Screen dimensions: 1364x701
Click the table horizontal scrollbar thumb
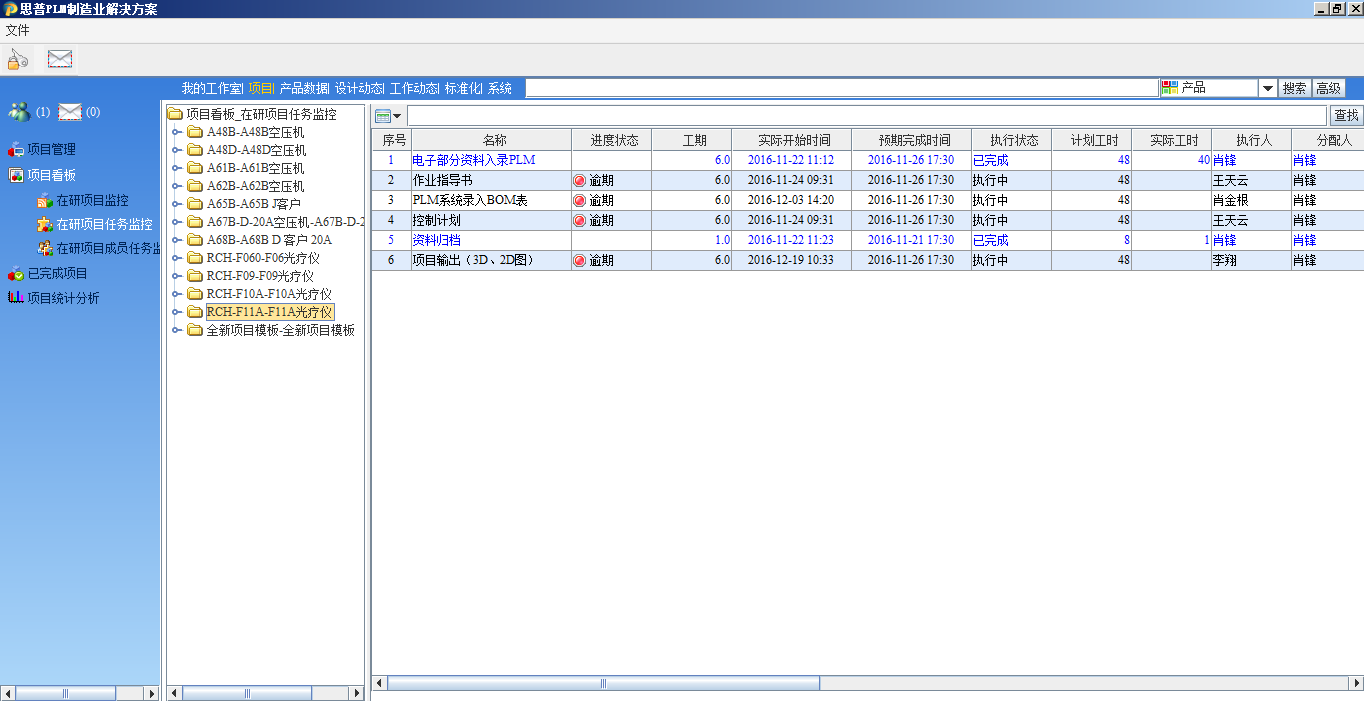tap(603, 684)
